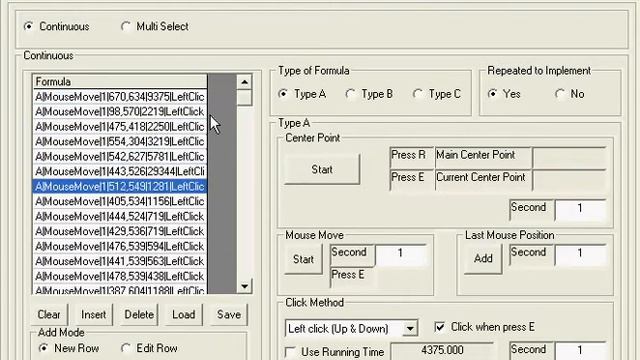The image size is (640, 360).
Task: Click the formula list scroll up arrow
Action: tap(244, 82)
